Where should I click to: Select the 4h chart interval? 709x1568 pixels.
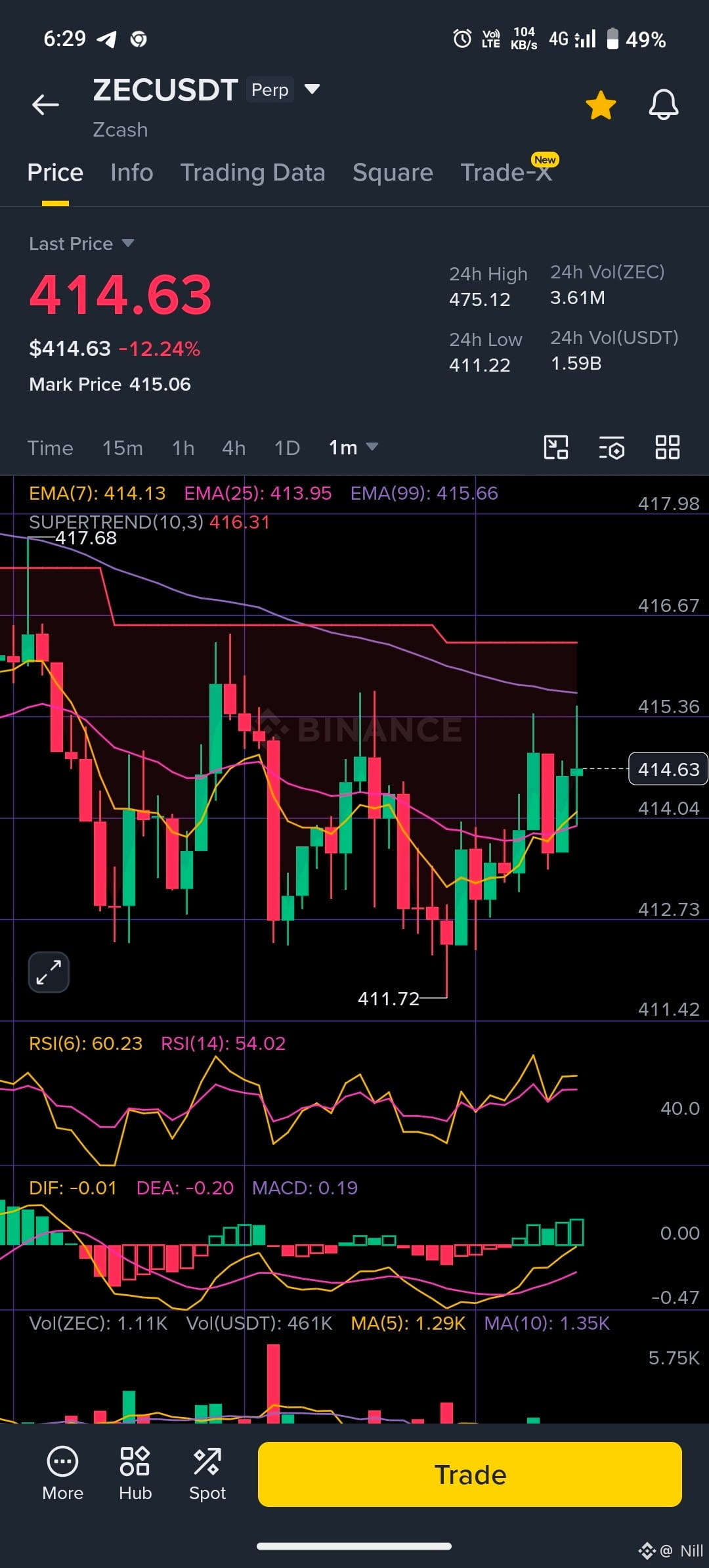pyautogui.click(x=234, y=448)
